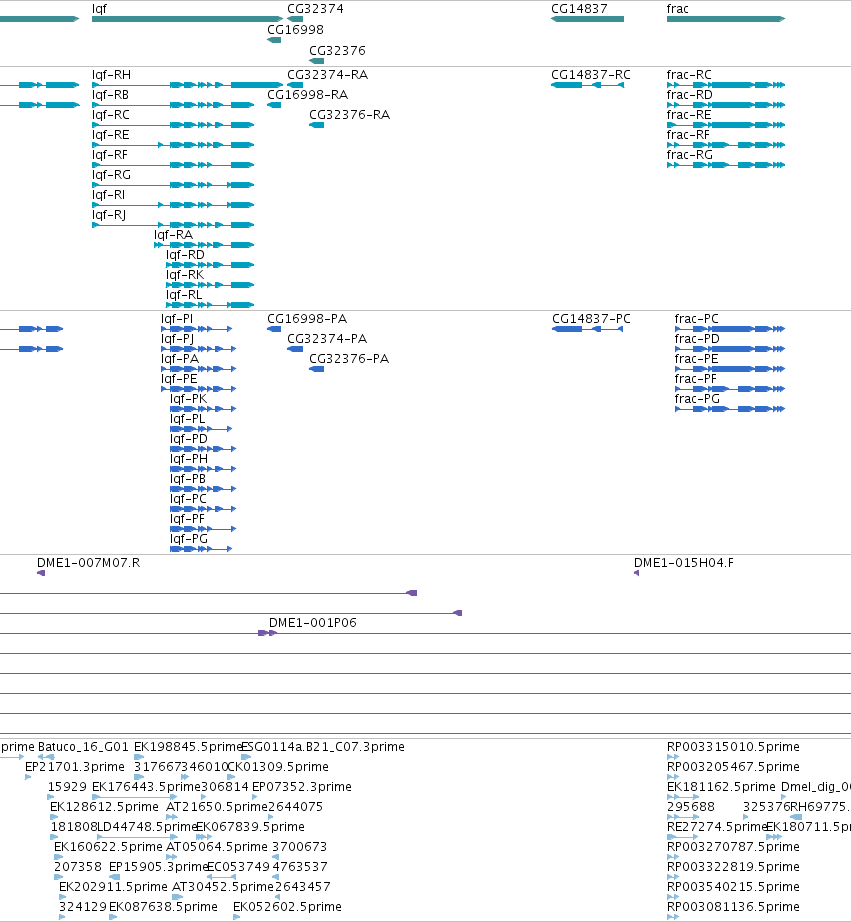Click protein lqf-PK
This screenshot has height=922, width=851.
tap(203, 409)
